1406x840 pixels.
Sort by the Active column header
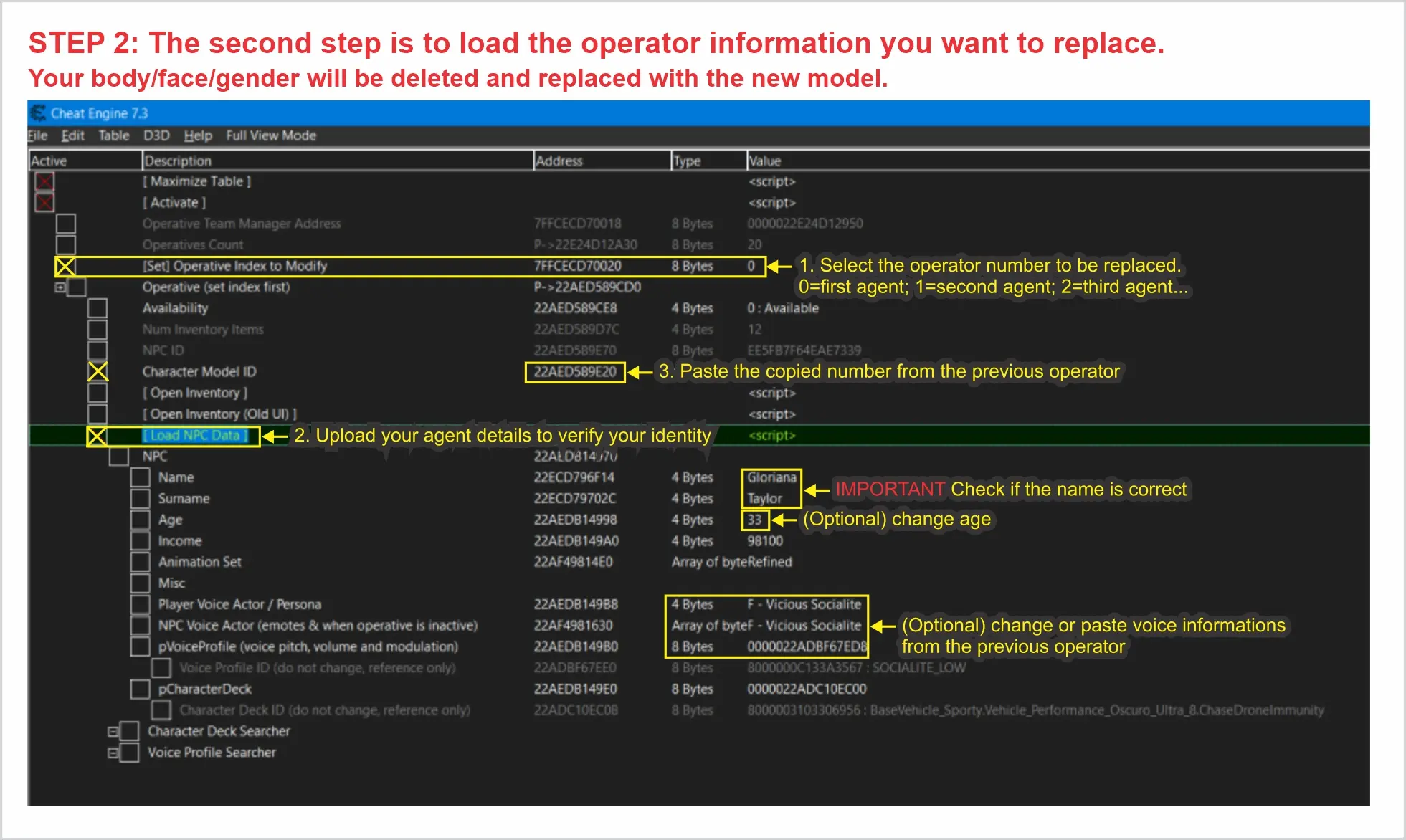(85, 161)
